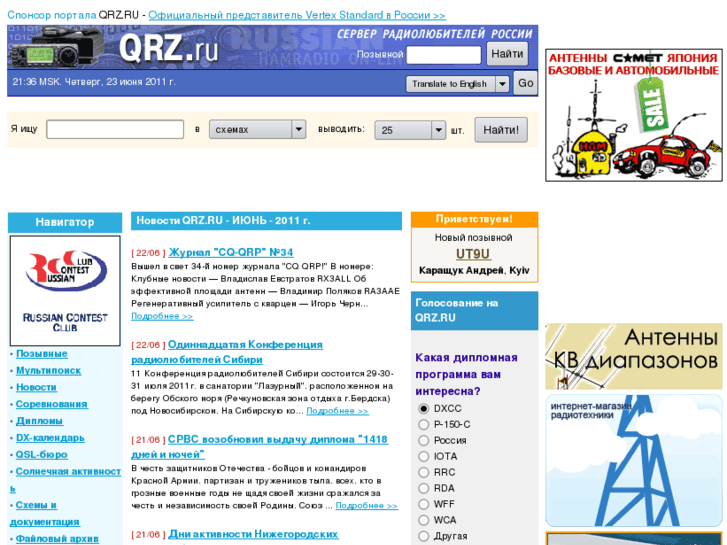The height and width of the screenshot is (545, 727).
Task: Open the 'Журнал CQ-QRP №34' news headline
Action: [x=231, y=252]
